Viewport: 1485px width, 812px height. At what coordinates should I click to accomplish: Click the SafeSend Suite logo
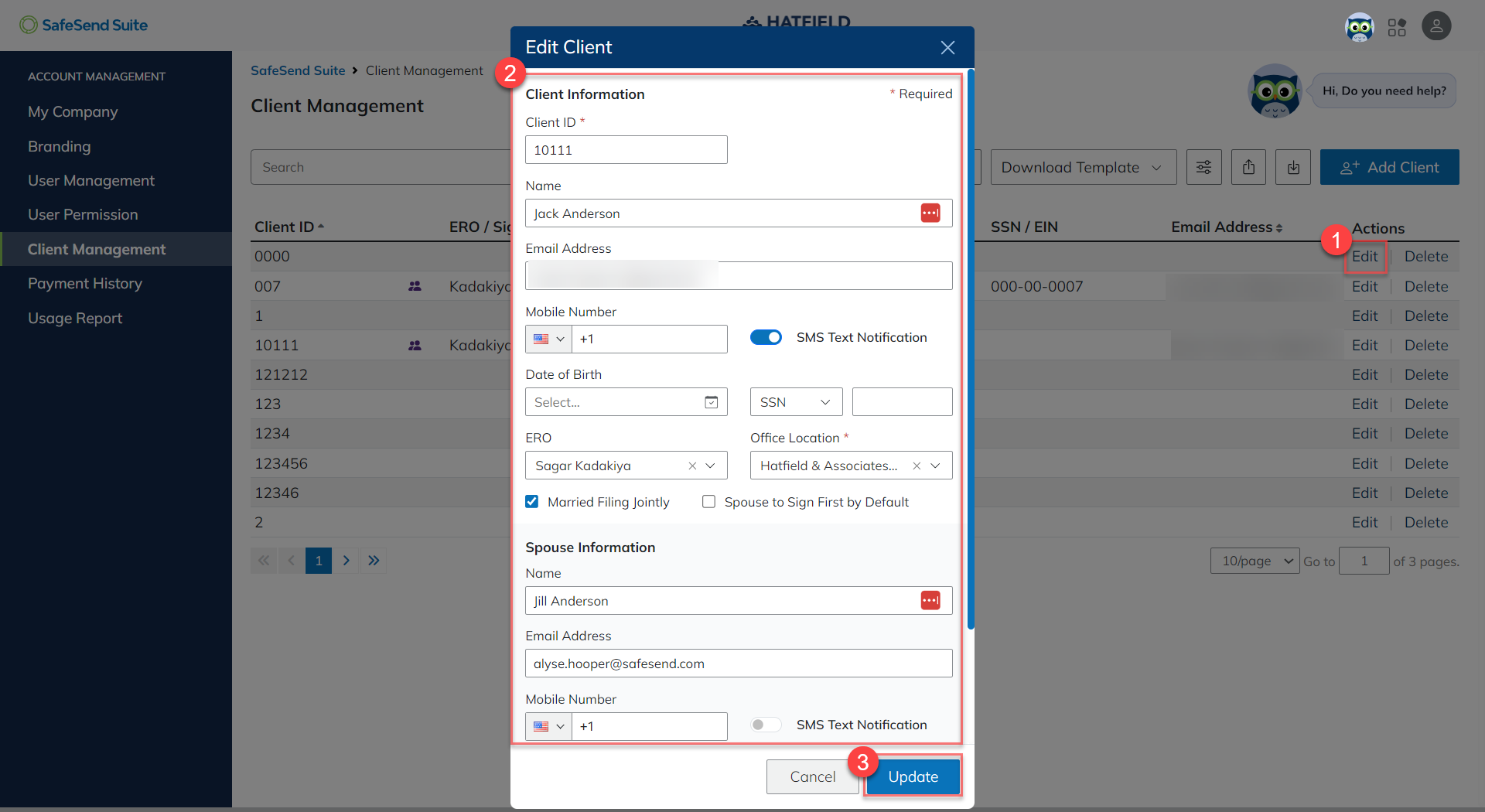(x=83, y=25)
